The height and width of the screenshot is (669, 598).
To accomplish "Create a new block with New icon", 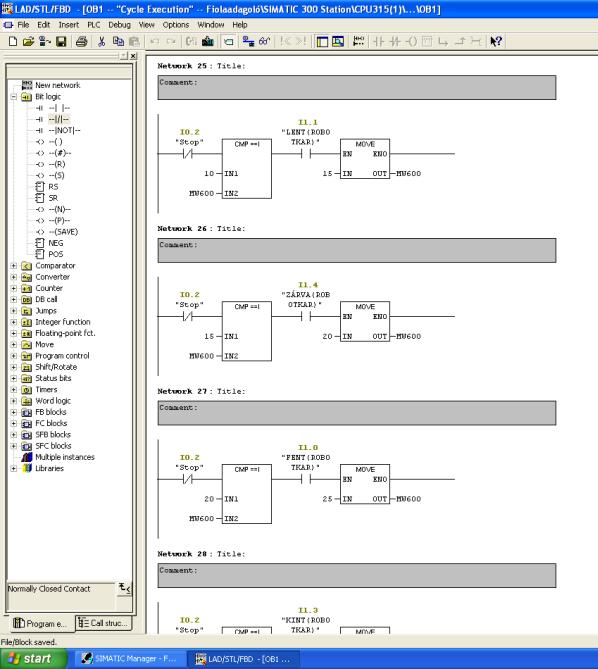I will point(13,41).
